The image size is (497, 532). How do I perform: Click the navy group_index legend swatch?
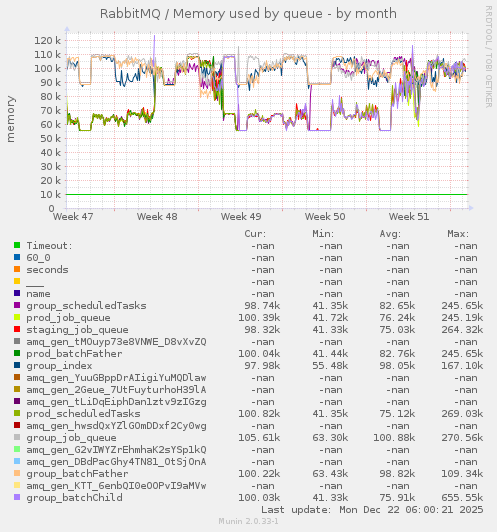tap(17, 365)
